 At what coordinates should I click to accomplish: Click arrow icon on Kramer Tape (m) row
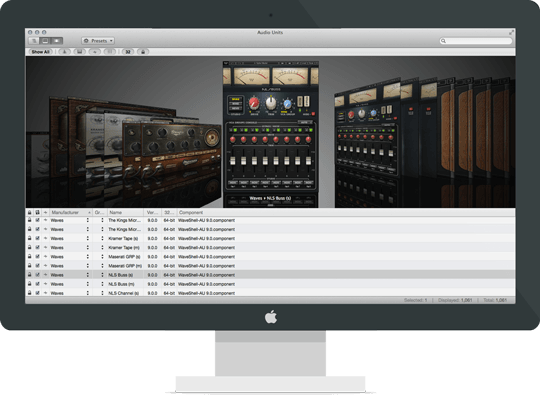[45, 247]
